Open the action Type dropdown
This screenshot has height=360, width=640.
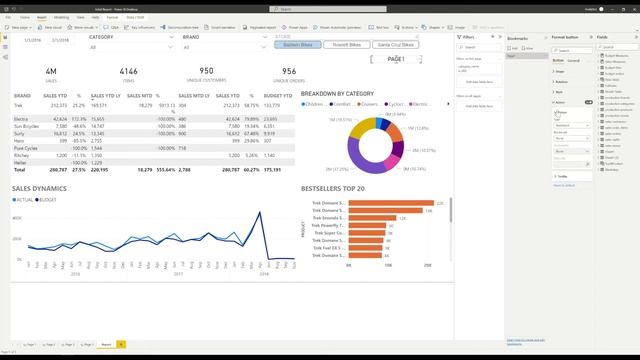click(x=572, y=125)
